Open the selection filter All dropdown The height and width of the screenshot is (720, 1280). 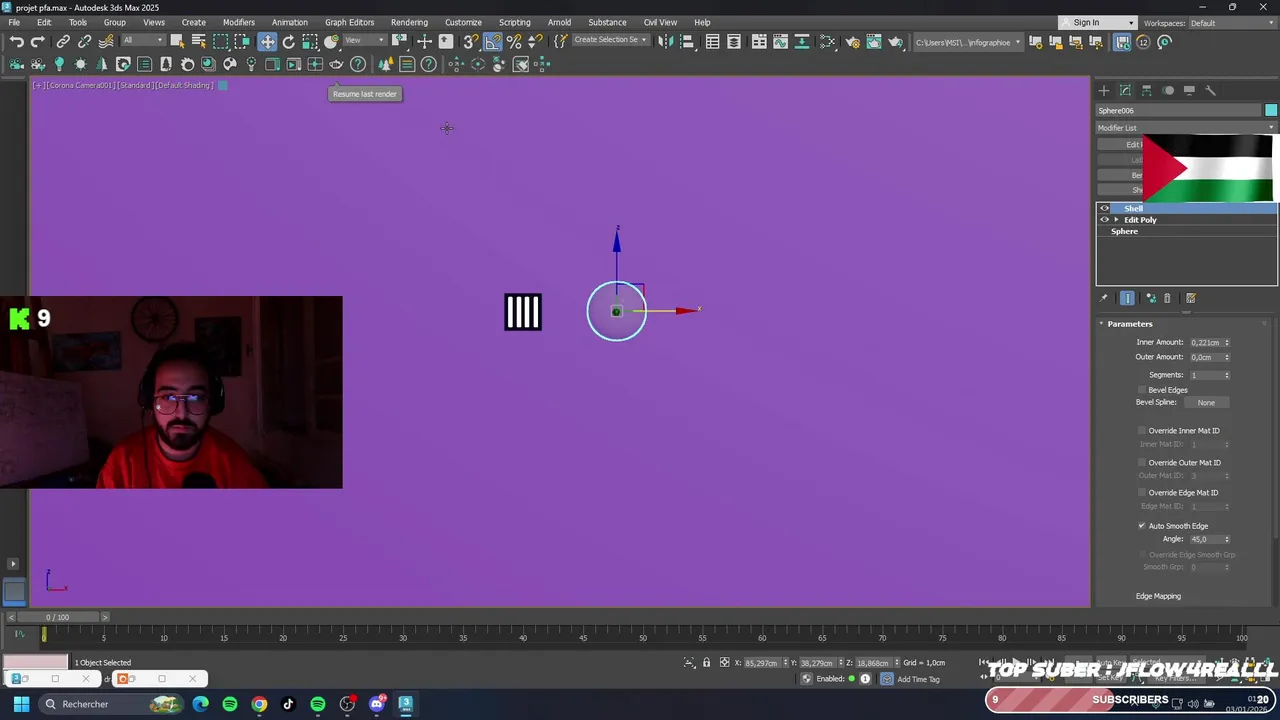click(142, 41)
